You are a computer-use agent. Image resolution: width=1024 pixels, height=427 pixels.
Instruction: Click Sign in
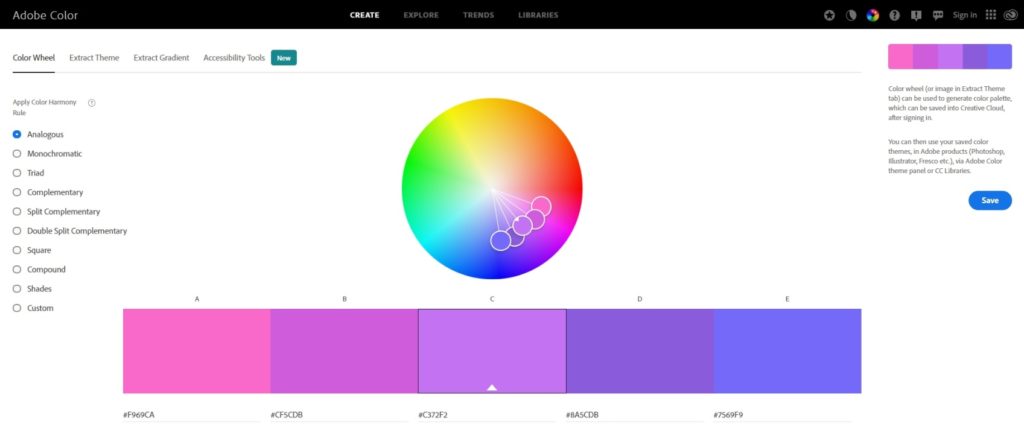coord(965,15)
